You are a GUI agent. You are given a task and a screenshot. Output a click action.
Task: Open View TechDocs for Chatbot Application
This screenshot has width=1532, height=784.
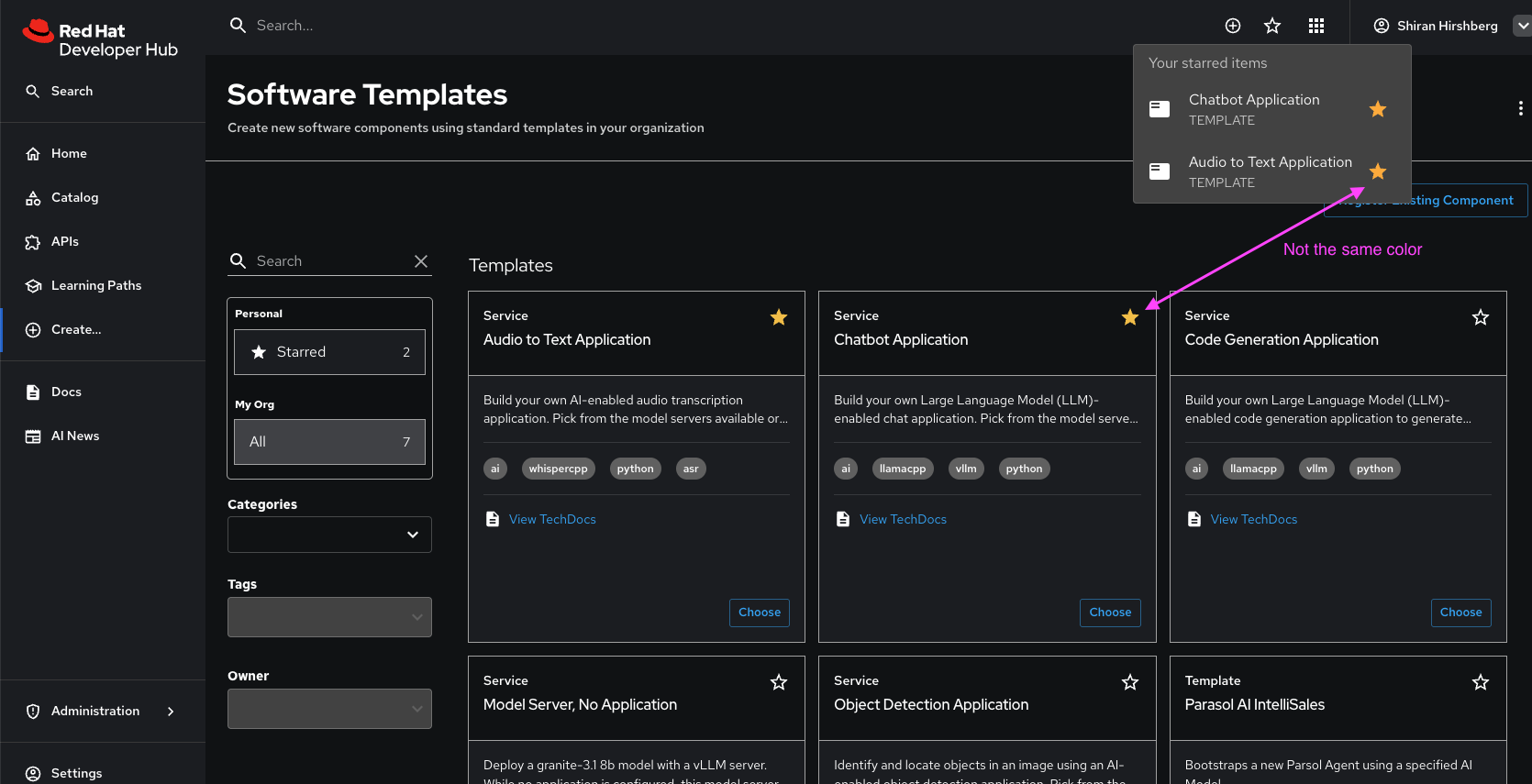(903, 519)
